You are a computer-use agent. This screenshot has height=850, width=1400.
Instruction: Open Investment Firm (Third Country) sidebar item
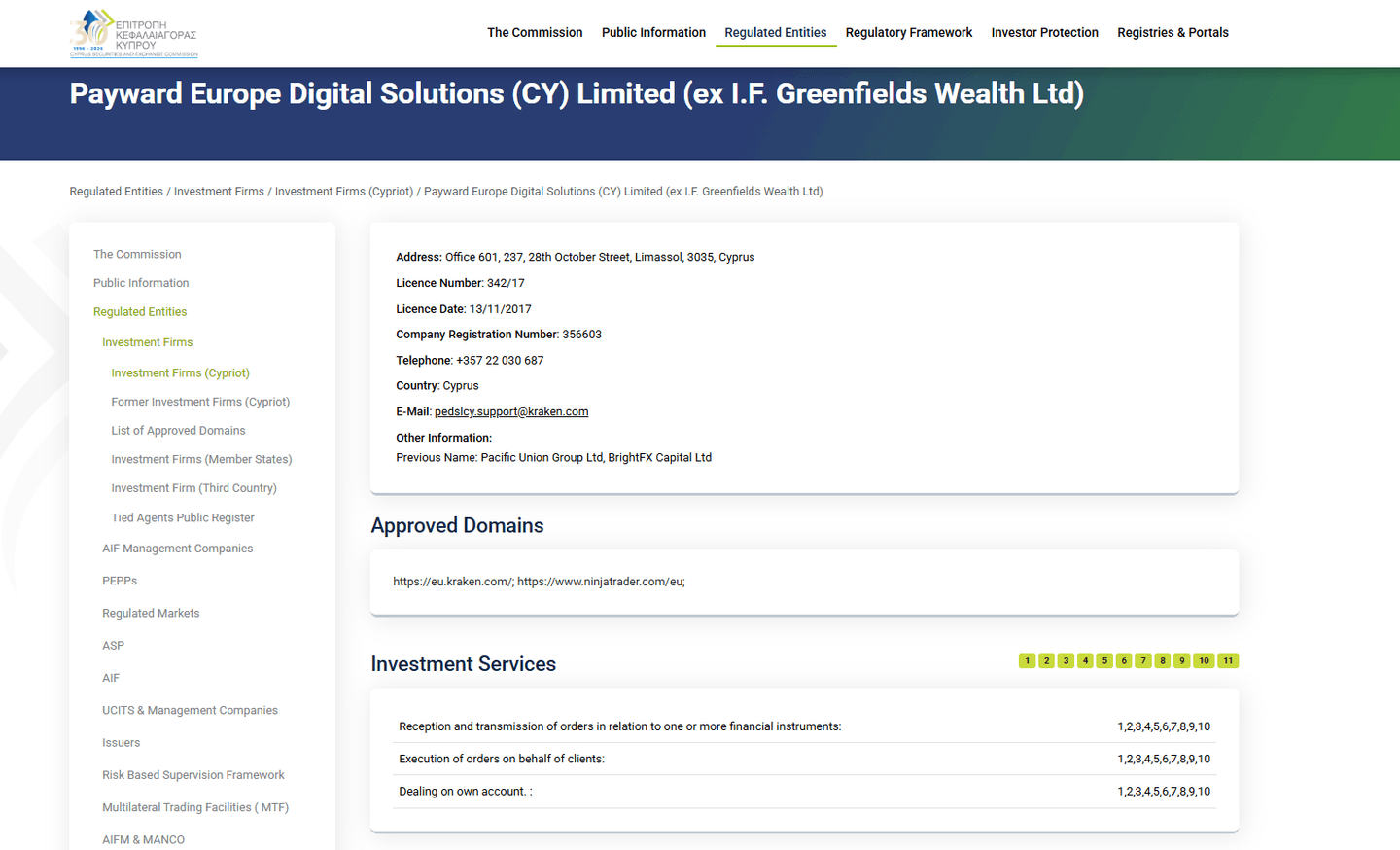[193, 488]
